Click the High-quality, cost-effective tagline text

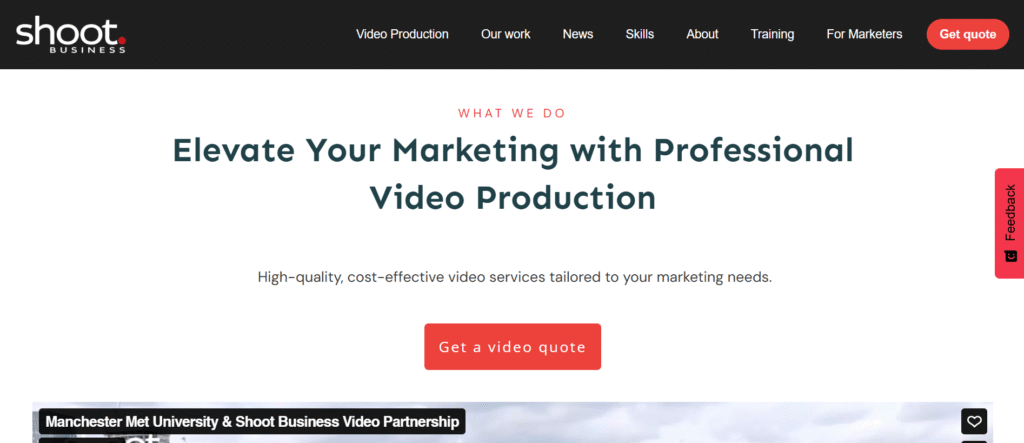coord(515,277)
